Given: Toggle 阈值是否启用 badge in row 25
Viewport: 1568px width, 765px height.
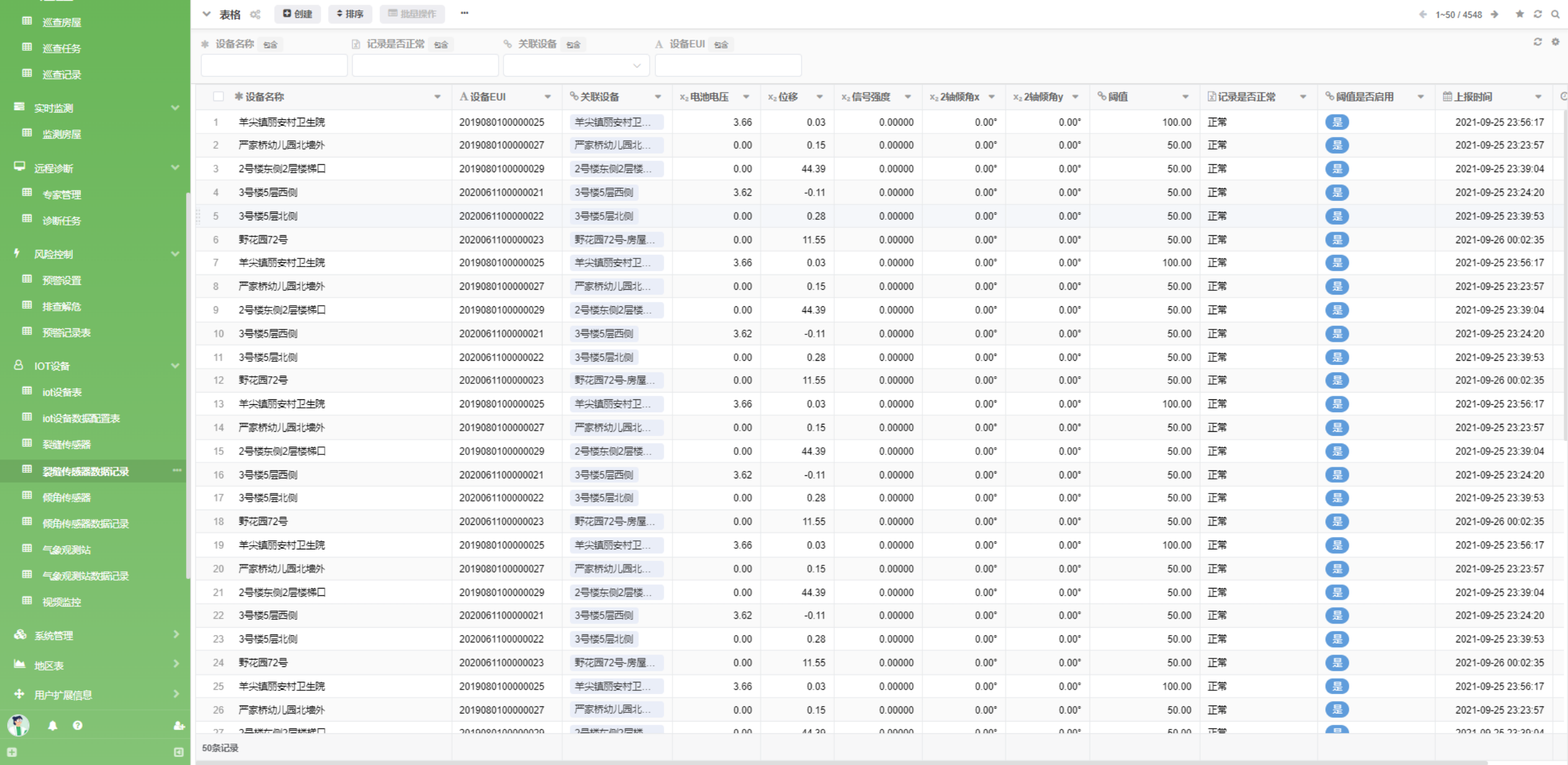Looking at the screenshot, I should coord(1337,686).
